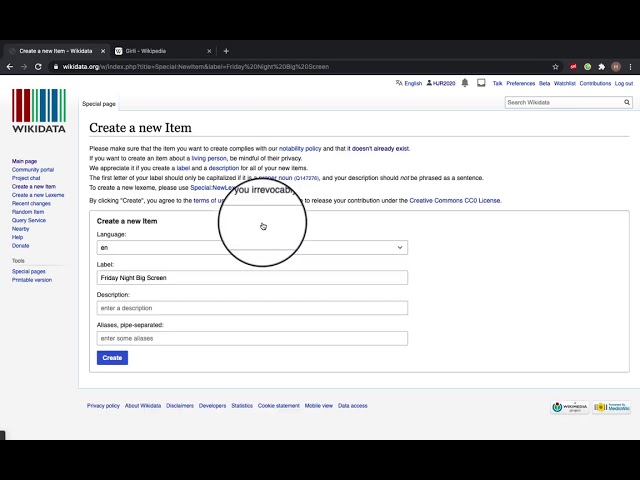The height and width of the screenshot is (480, 640).
Task: Click the Aliases input field
Action: 252,338
